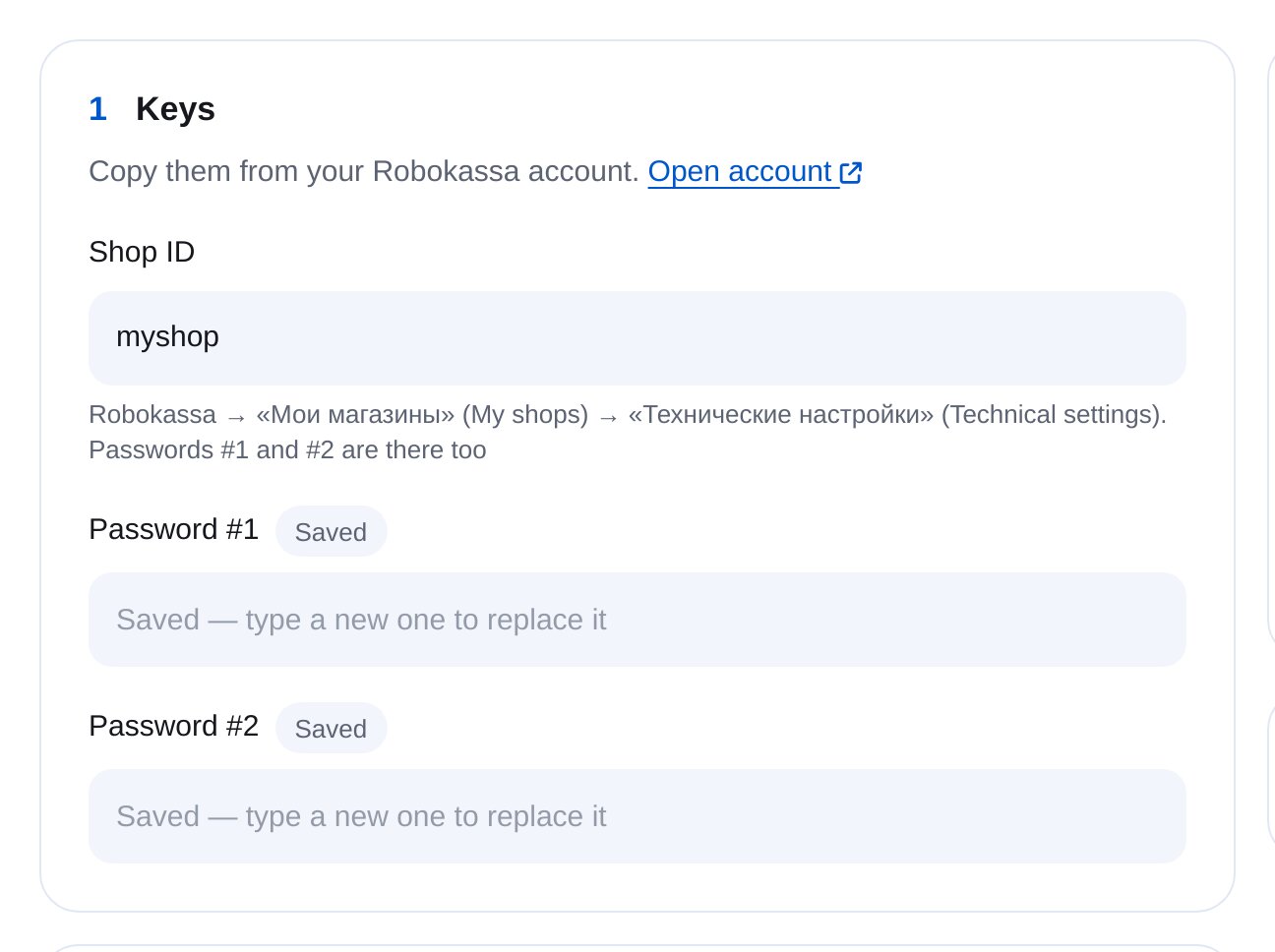The width and height of the screenshot is (1275, 952).
Task: Select the Keys section heading
Action: (175, 108)
